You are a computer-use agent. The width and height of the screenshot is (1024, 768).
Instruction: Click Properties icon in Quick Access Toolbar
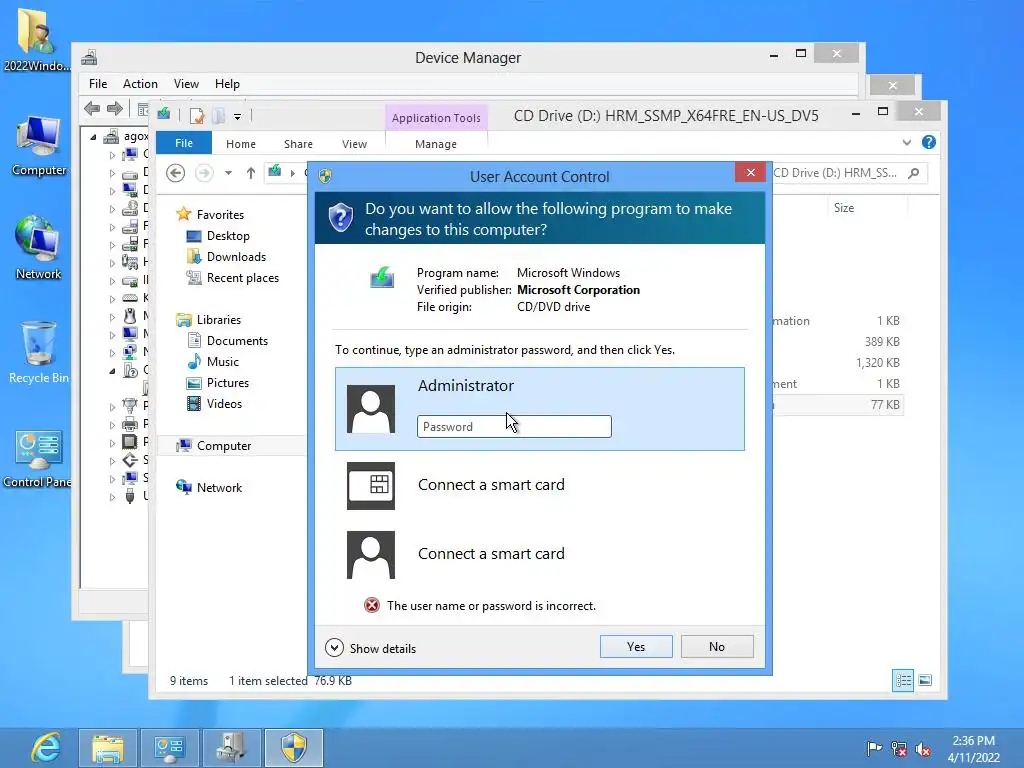point(197,116)
